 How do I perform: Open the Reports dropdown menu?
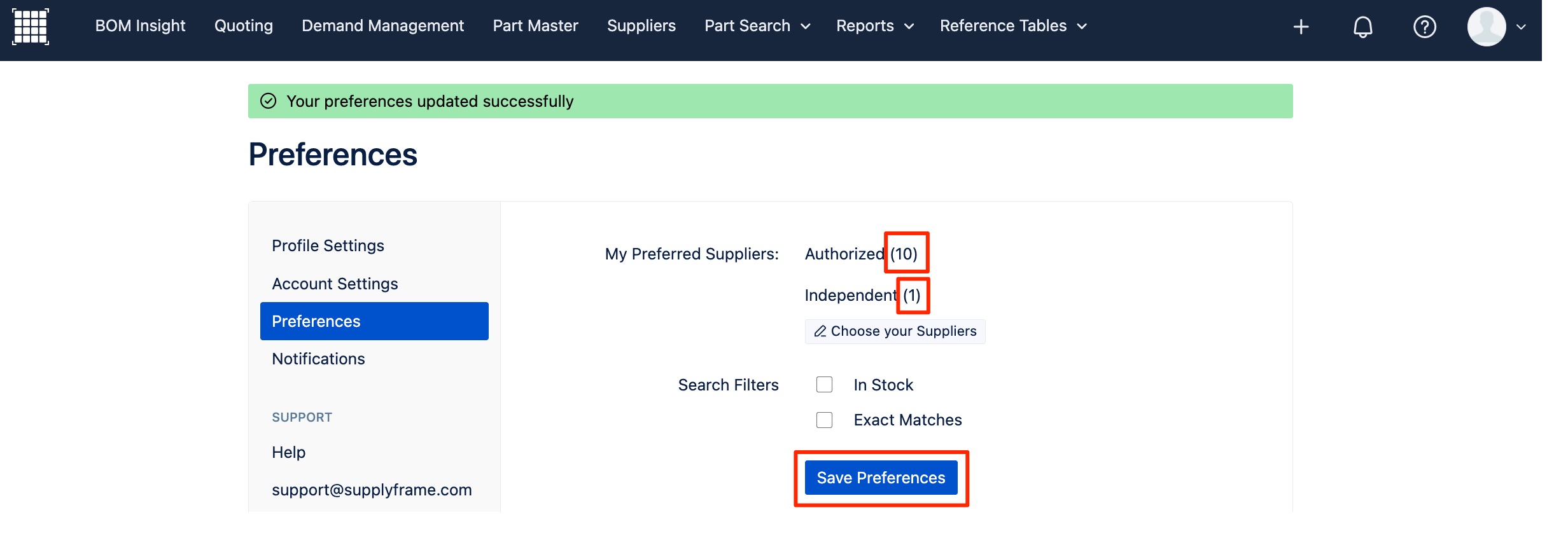tap(875, 26)
